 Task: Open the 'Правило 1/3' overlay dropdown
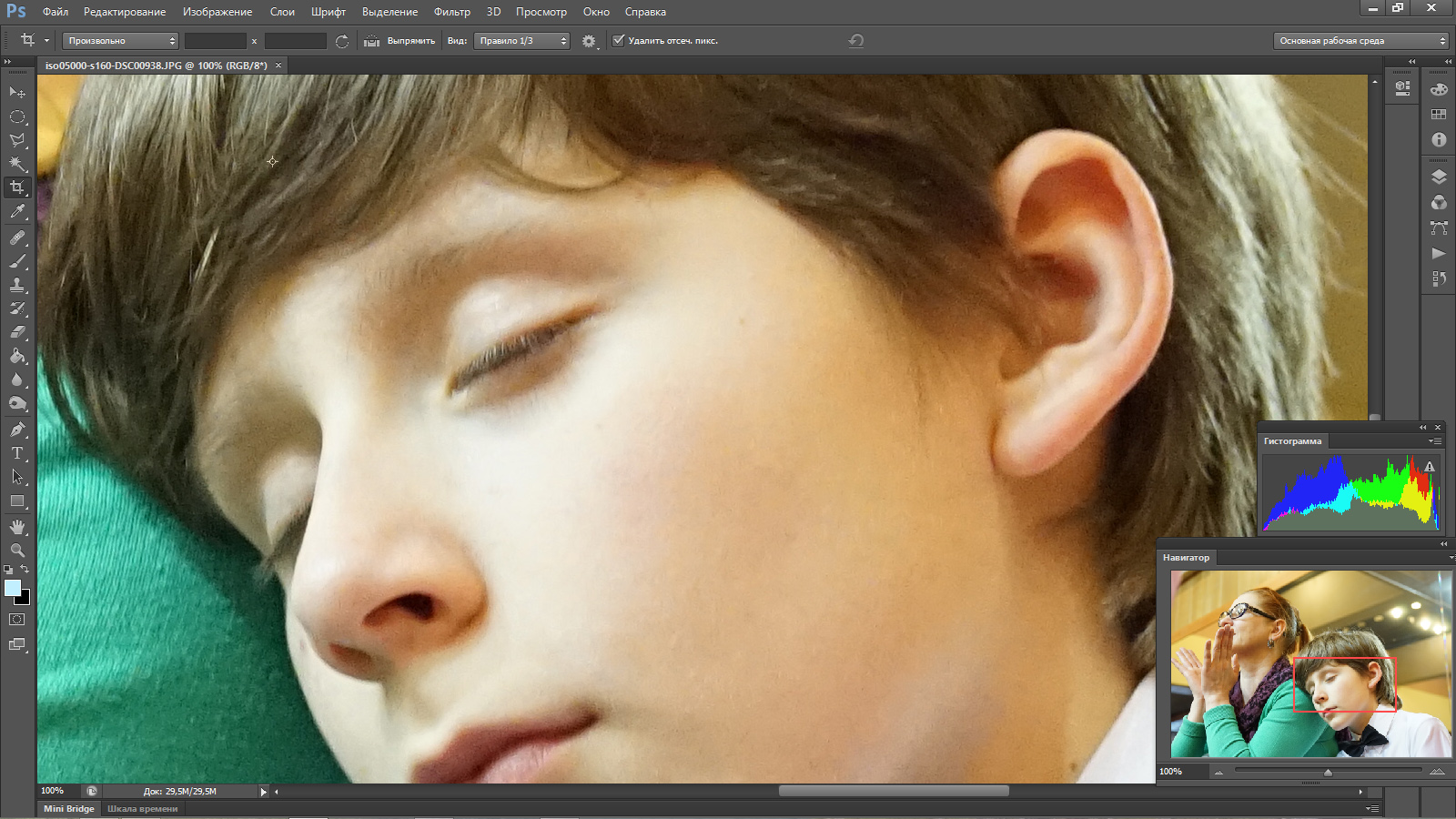click(521, 41)
